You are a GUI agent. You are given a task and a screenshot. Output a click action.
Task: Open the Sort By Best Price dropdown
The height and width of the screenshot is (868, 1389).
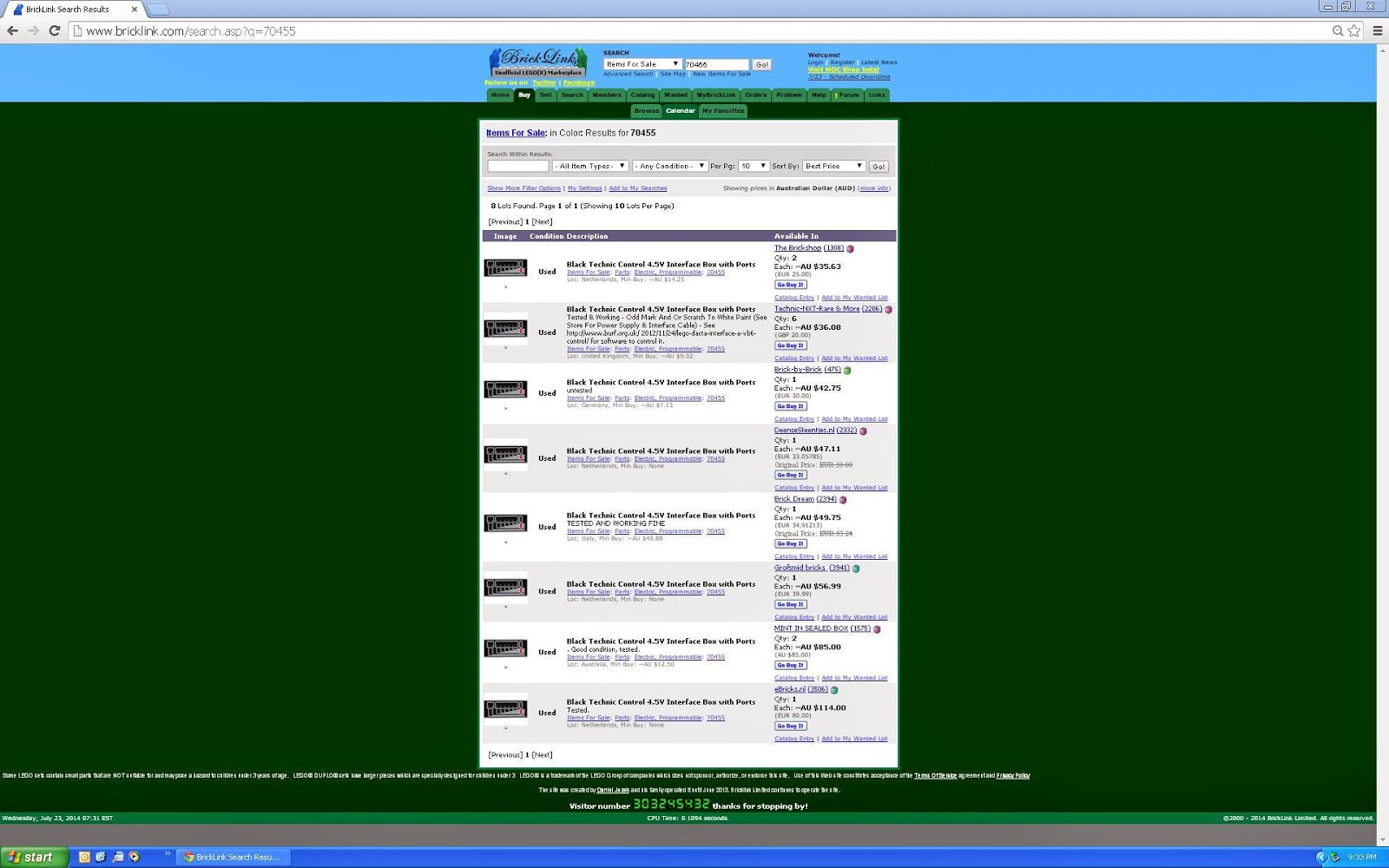pyautogui.click(x=833, y=166)
